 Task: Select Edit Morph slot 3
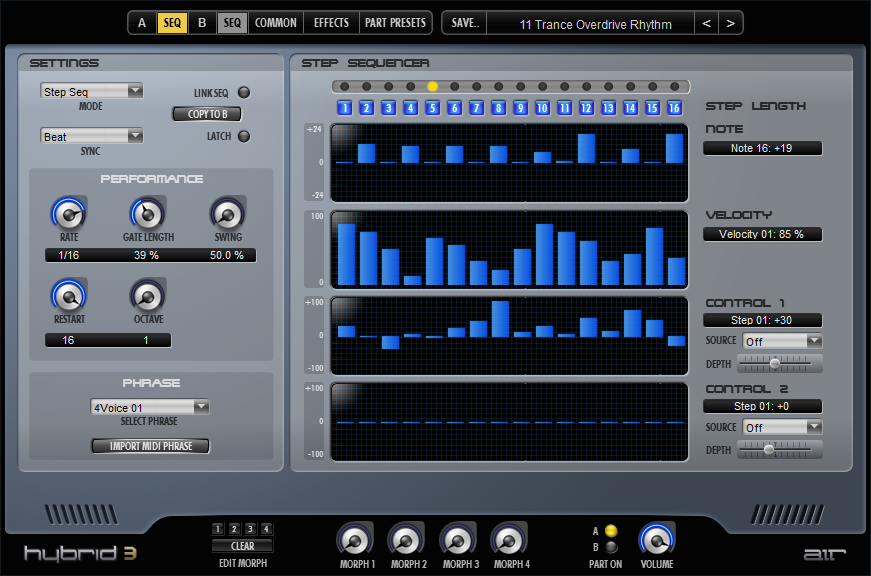(x=251, y=529)
